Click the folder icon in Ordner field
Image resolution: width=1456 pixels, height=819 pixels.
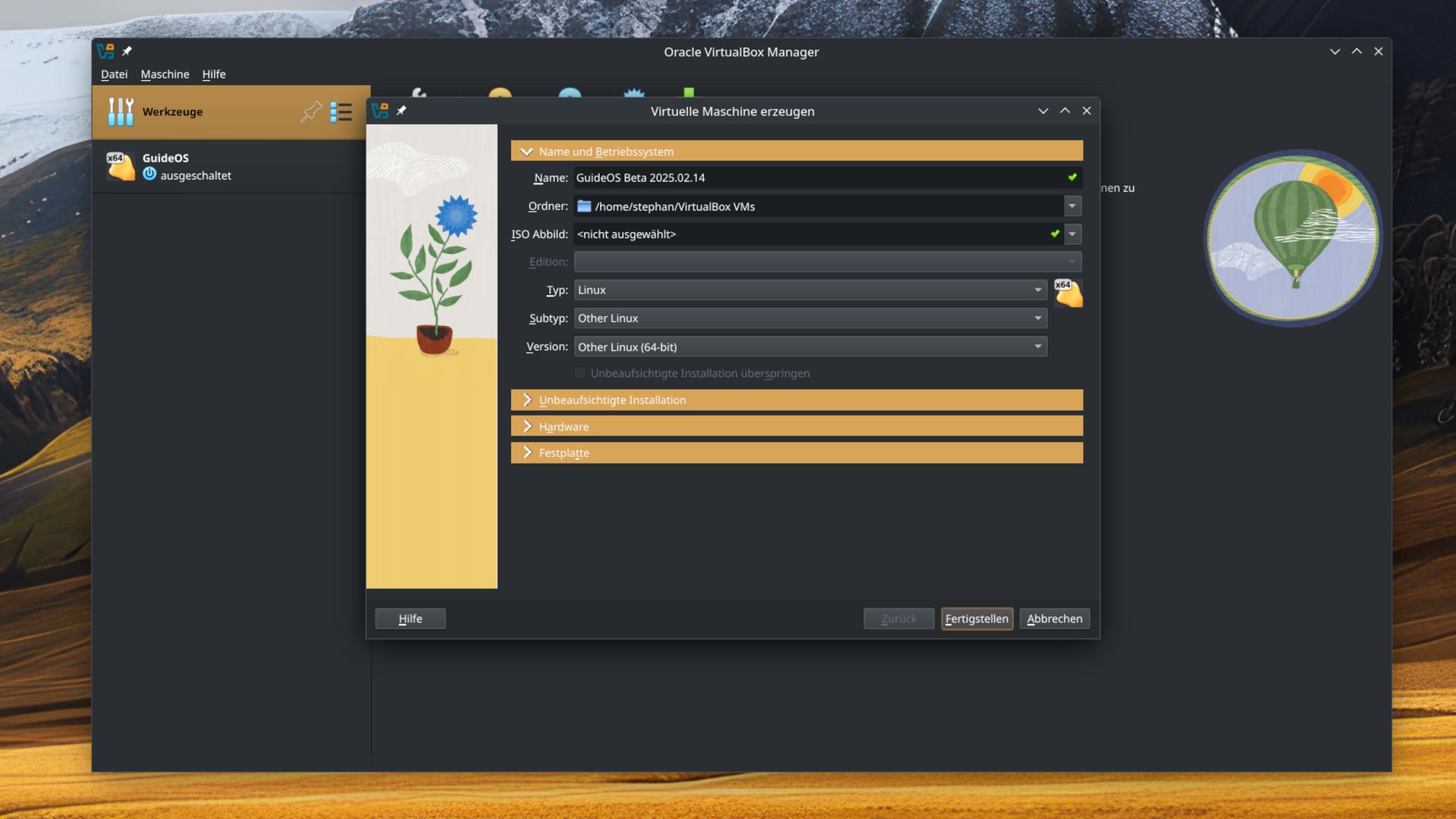tap(584, 206)
